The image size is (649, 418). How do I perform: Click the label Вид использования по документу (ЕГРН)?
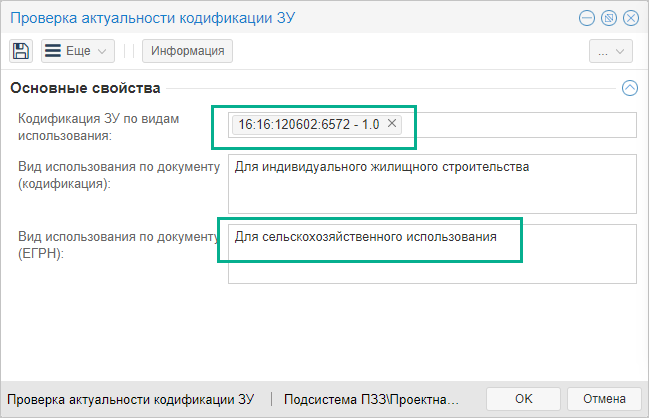click(118, 245)
